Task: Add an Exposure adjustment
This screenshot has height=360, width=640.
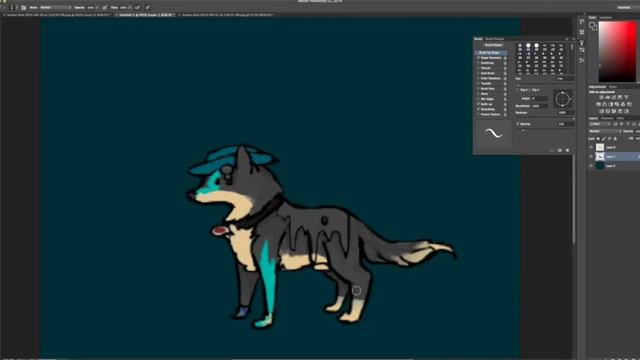Action: pos(620,97)
